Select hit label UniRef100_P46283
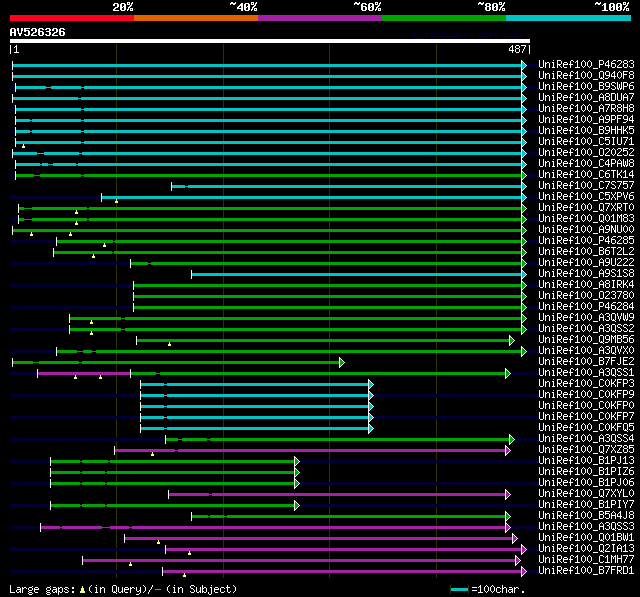The height and width of the screenshot is (597, 640). 586,64
